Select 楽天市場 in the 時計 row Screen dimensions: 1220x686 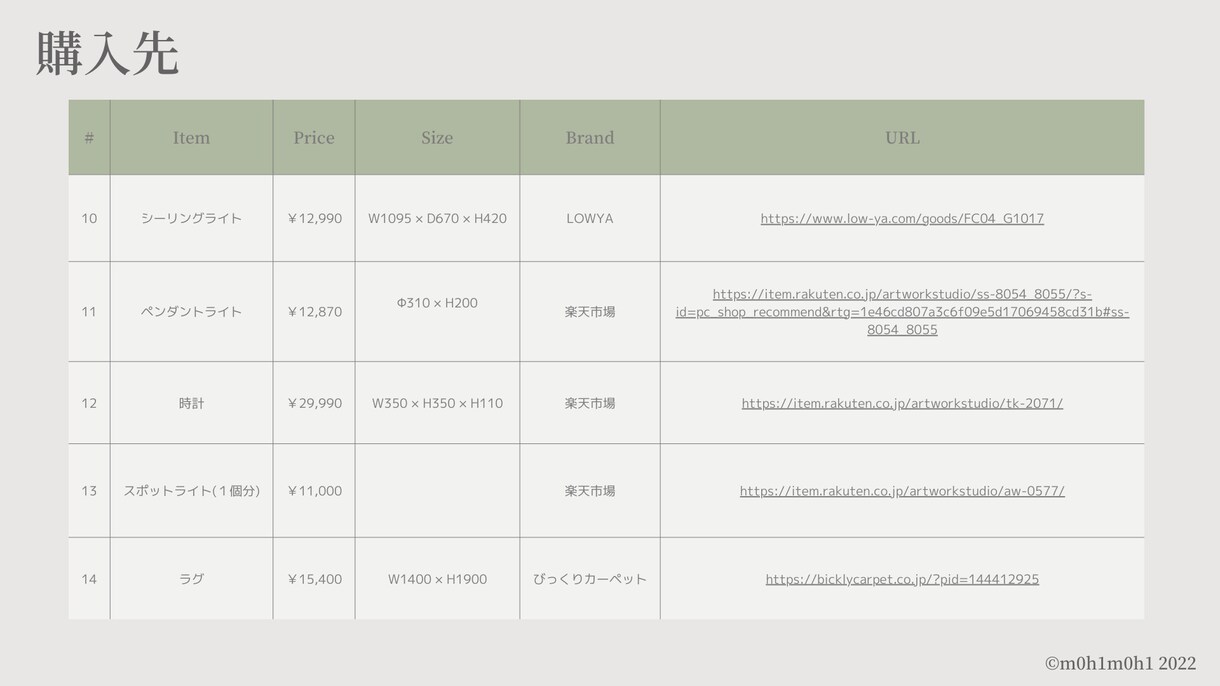click(x=590, y=403)
